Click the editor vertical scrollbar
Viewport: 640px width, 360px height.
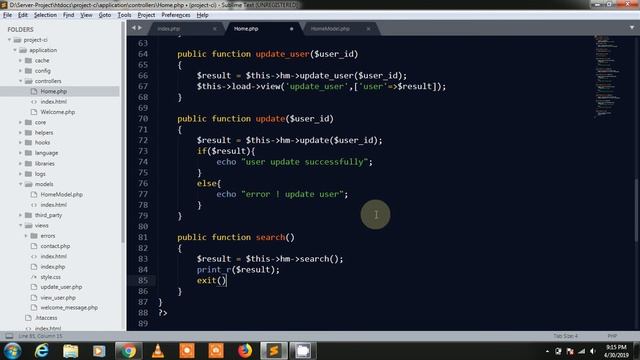(636, 210)
